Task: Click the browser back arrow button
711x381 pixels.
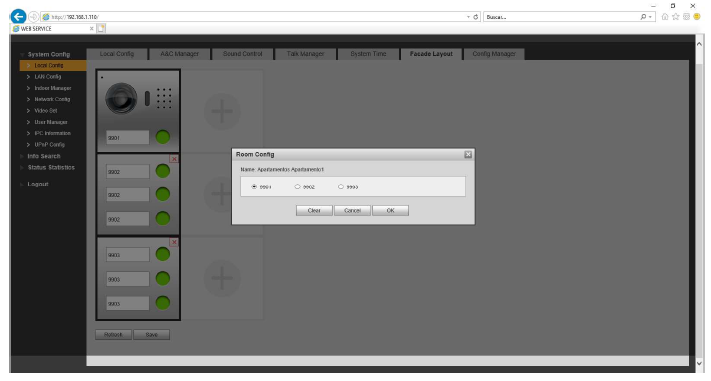Action: (x=18, y=17)
